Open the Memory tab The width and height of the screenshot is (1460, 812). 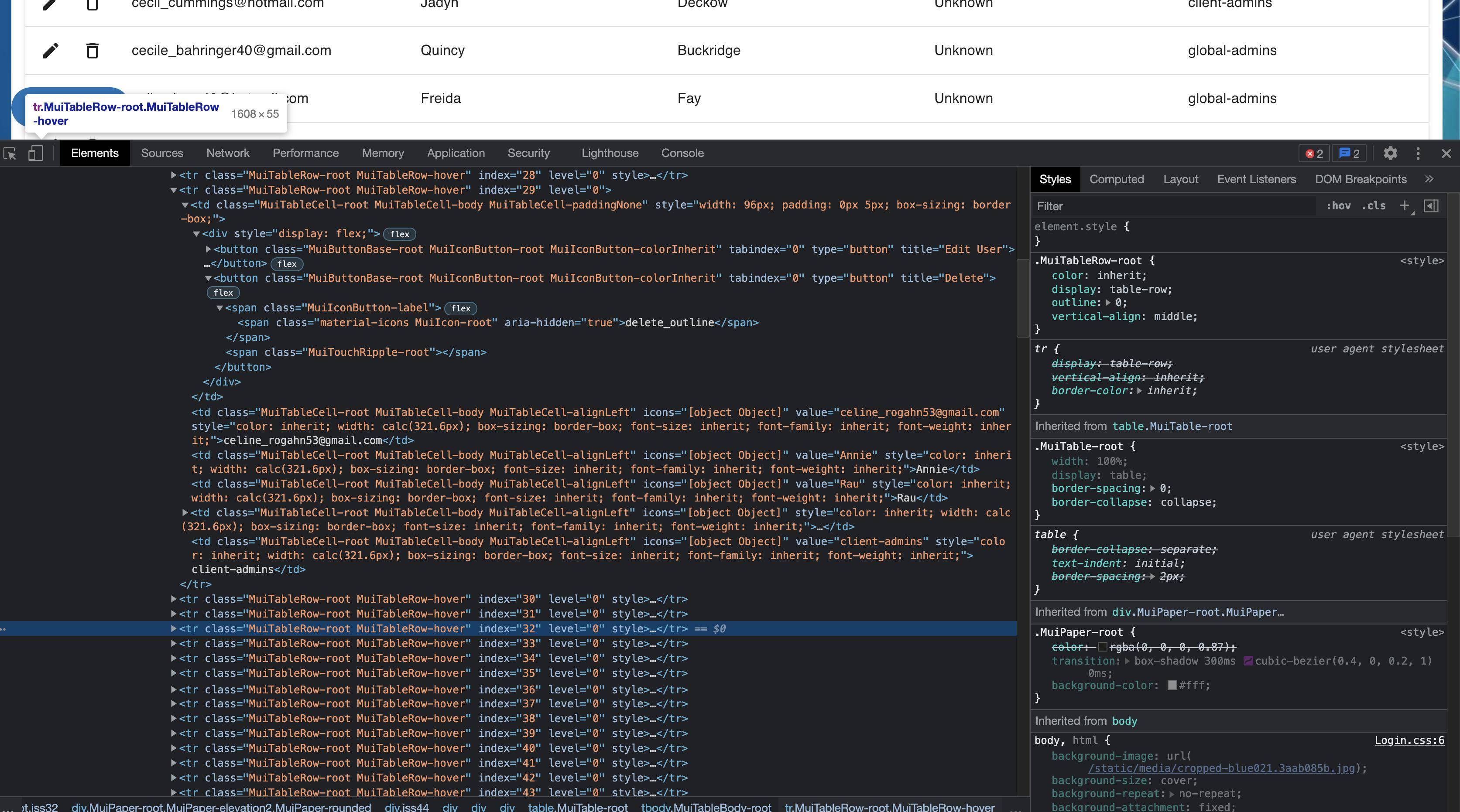383,154
